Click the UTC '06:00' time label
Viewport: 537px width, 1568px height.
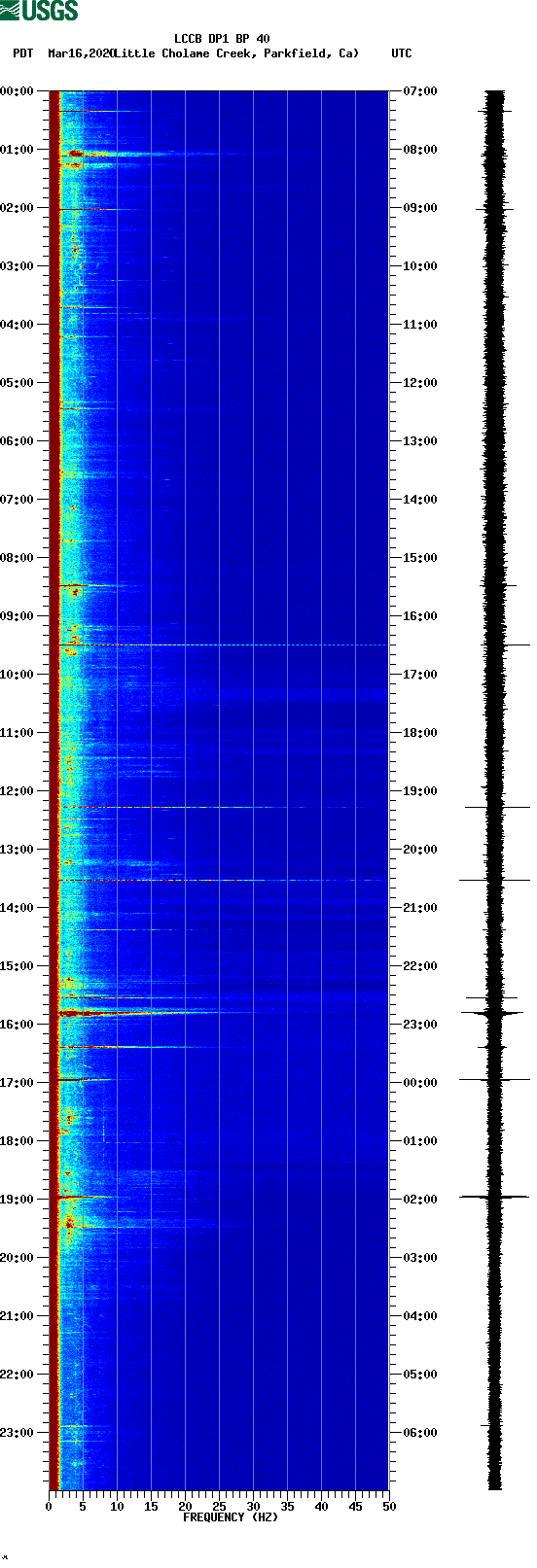click(x=420, y=1433)
